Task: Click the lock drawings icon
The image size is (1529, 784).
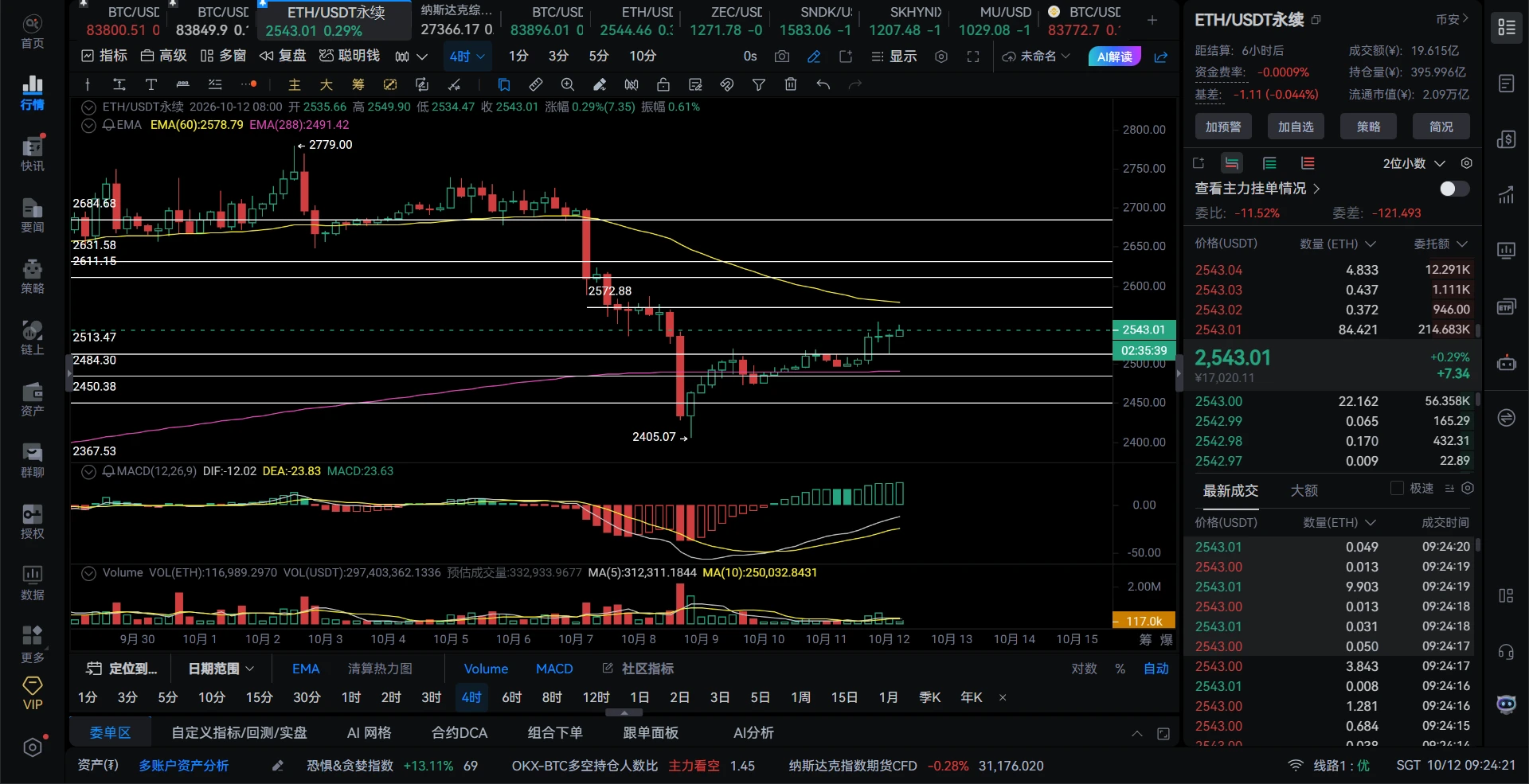Action: 663,84
